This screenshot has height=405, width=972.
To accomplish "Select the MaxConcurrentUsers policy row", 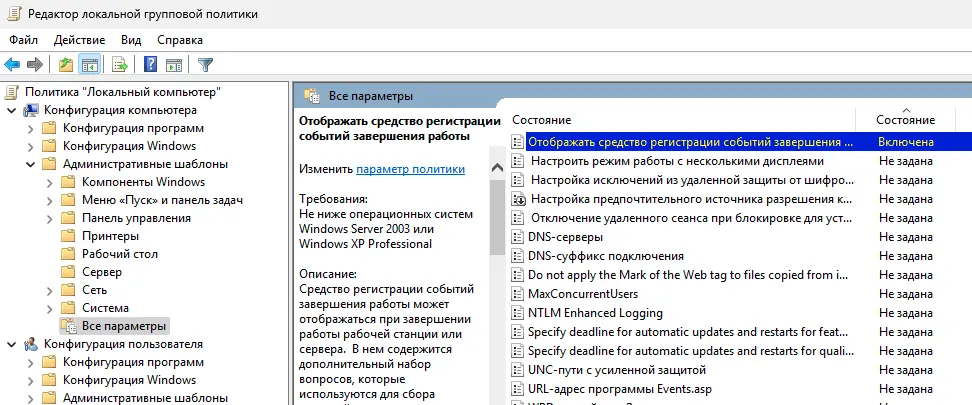I will (583, 294).
